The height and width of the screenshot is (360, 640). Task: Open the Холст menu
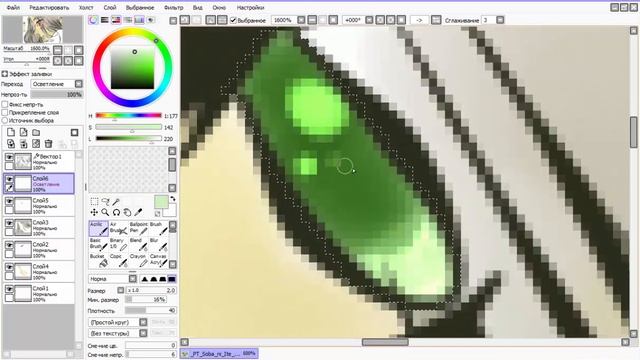[86, 8]
